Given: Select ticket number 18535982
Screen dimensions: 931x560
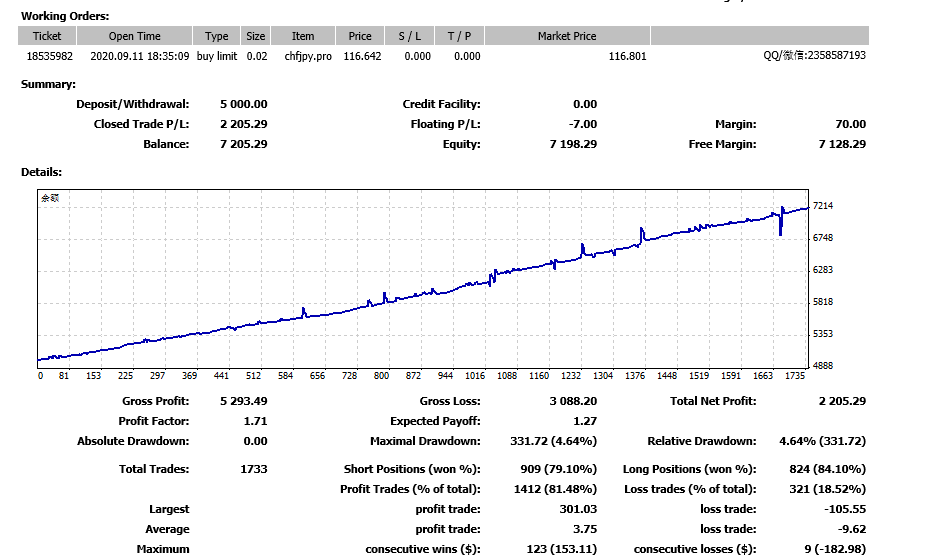Looking at the screenshot, I should (x=50, y=56).
